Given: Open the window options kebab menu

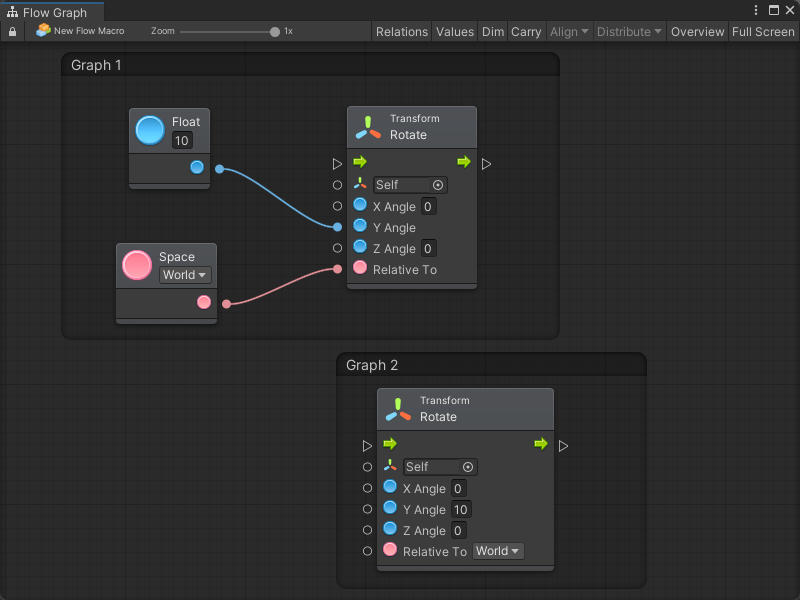Looking at the screenshot, I should click(x=756, y=11).
